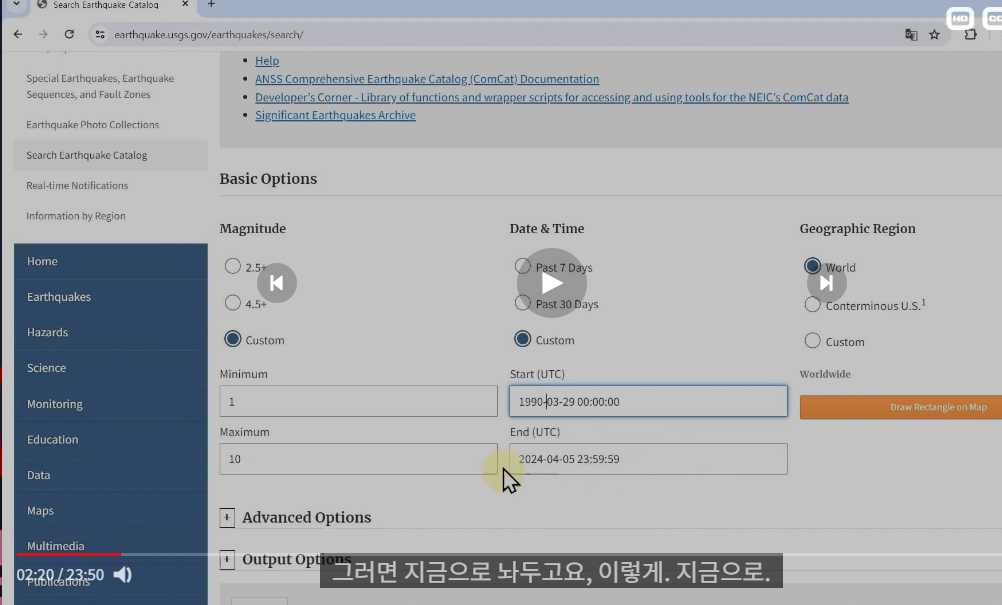Open Earthquake Photo Collections sidebar item
The width and height of the screenshot is (1002, 605).
point(93,125)
